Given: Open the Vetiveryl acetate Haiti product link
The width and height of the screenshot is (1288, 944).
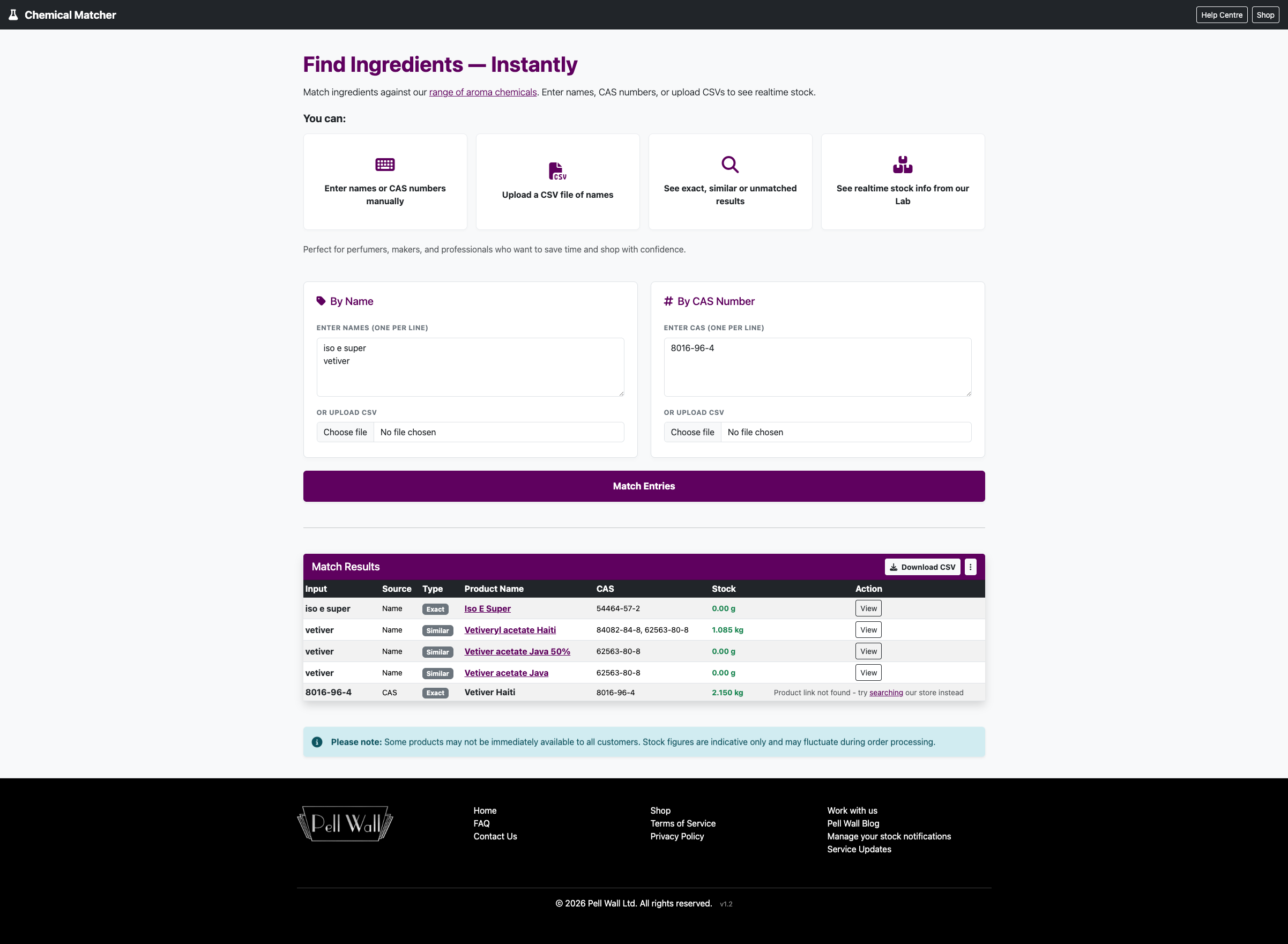Looking at the screenshot, I should (x=510, y=630).
